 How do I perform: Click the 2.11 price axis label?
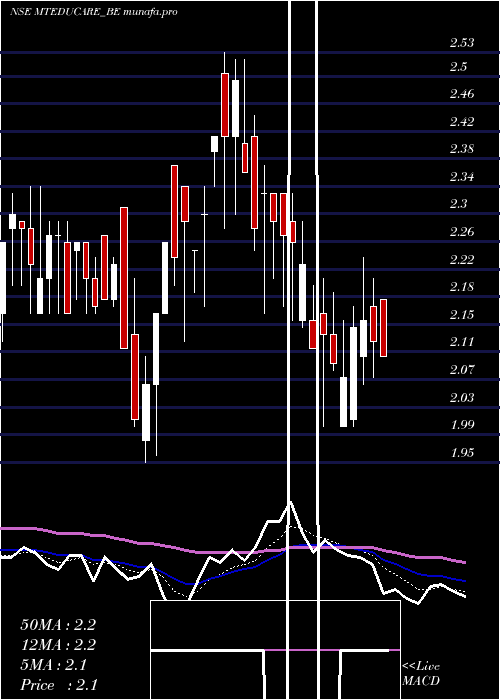click(462, 342)
